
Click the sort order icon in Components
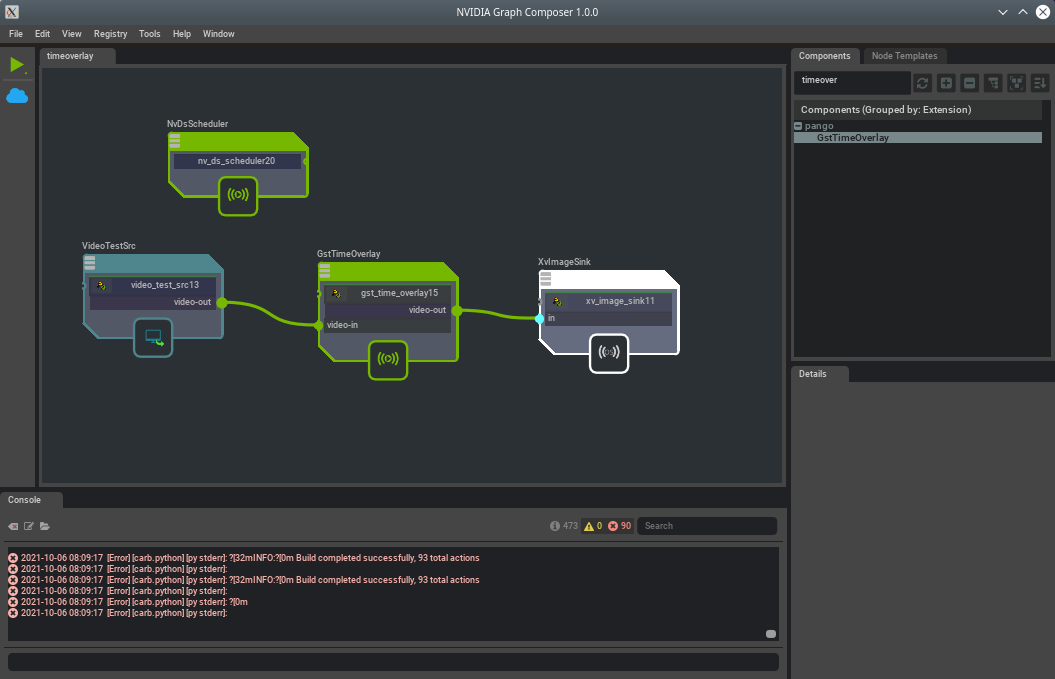tap(1039, 83)
